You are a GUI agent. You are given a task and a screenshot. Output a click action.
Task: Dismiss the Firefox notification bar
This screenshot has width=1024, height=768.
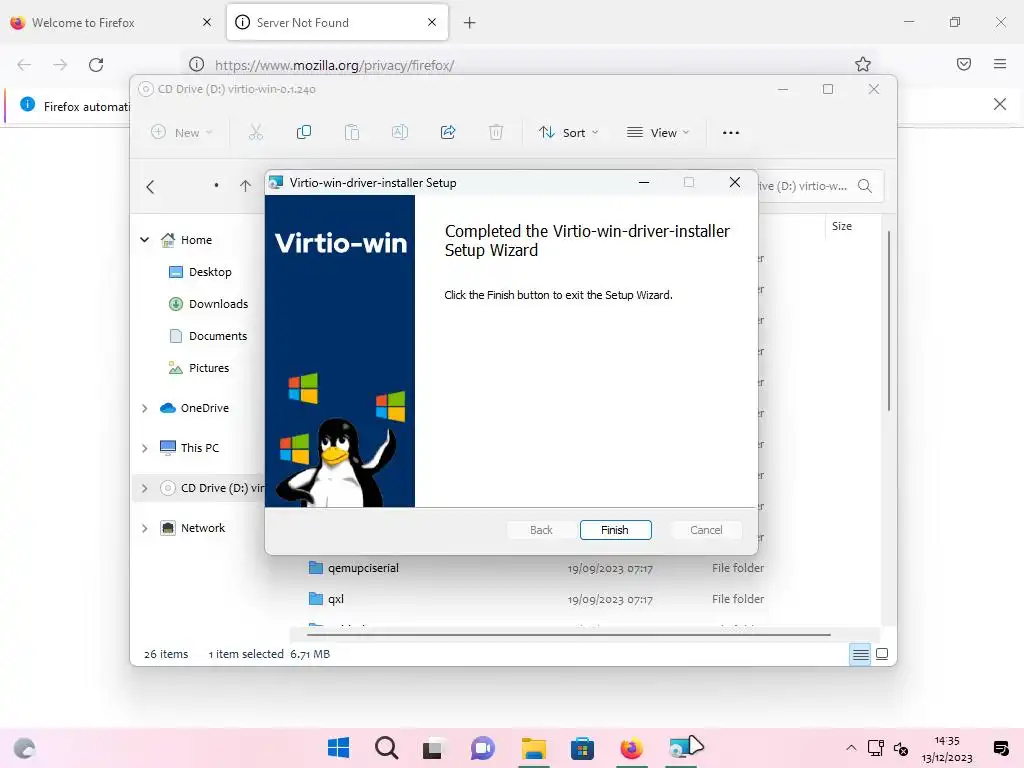click(x=1000, y=104)
